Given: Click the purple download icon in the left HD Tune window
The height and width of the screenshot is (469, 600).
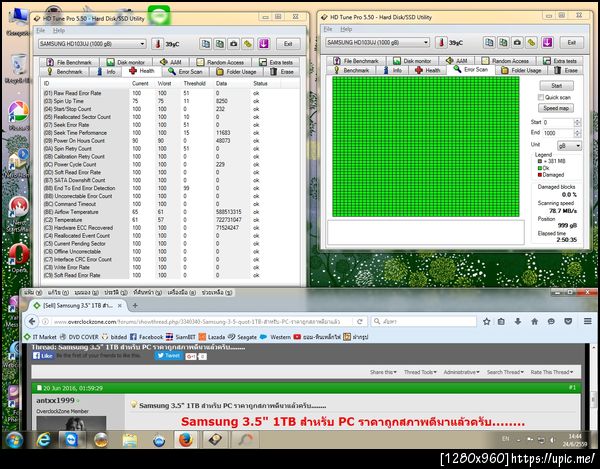Looking at the screenshot, I should (x=264, y=44).
